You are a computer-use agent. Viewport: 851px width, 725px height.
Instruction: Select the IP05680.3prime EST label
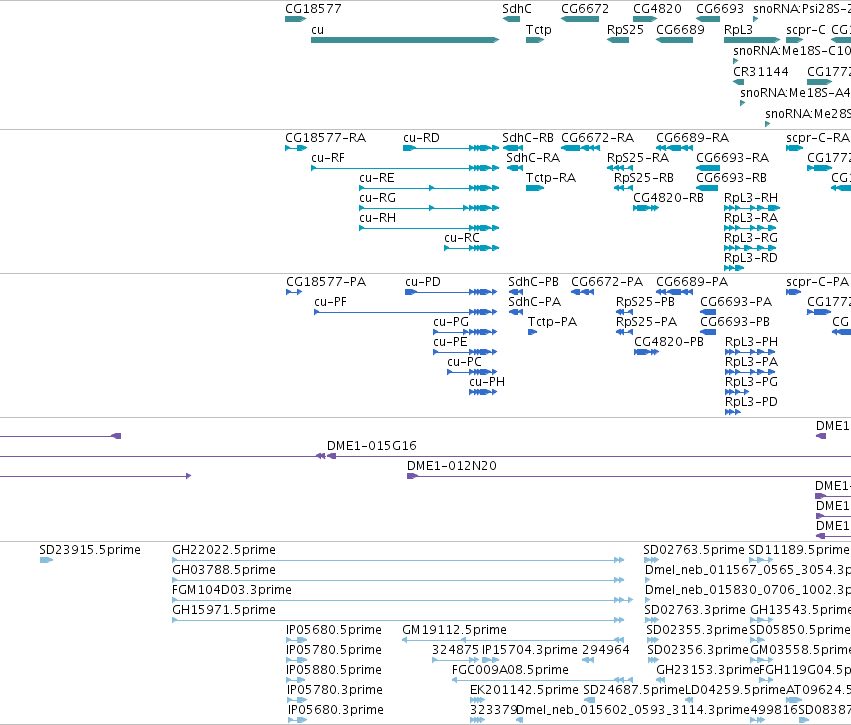pos(335,710)
